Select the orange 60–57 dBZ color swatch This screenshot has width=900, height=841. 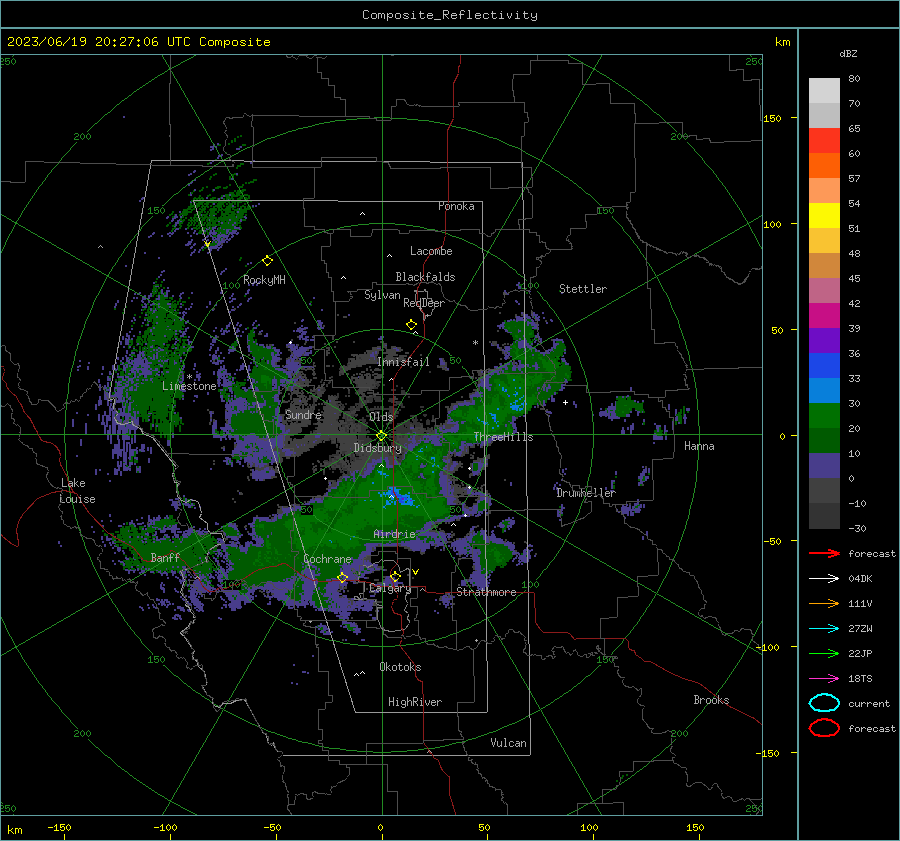824,166
